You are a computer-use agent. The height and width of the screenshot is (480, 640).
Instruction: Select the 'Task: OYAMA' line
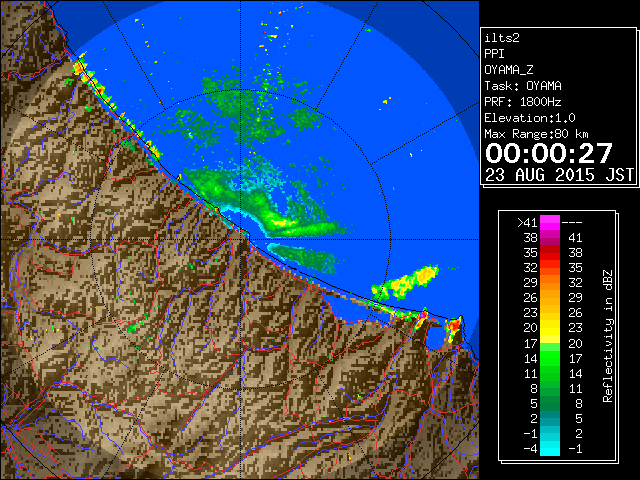click(x=523, y=86)
